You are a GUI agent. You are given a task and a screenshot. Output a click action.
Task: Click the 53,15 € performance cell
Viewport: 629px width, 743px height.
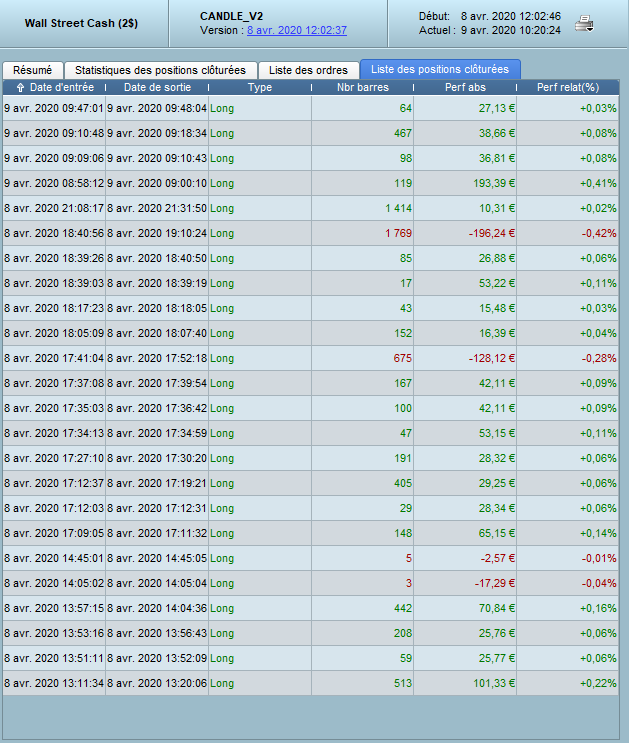[x=465, y=434]
